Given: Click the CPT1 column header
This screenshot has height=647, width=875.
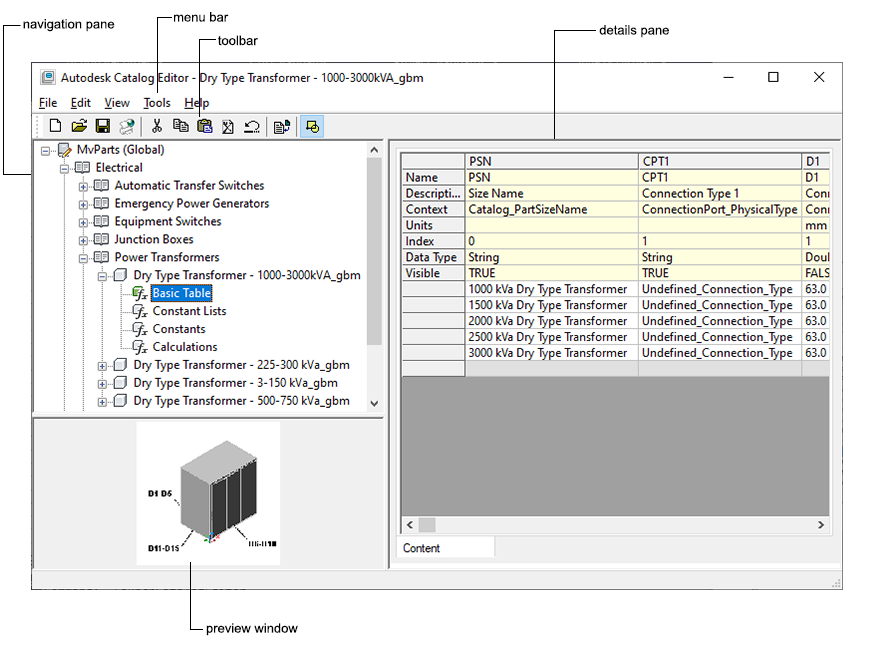Looking at the screenshot, I should pyautogui.click(x=720, y=161).
